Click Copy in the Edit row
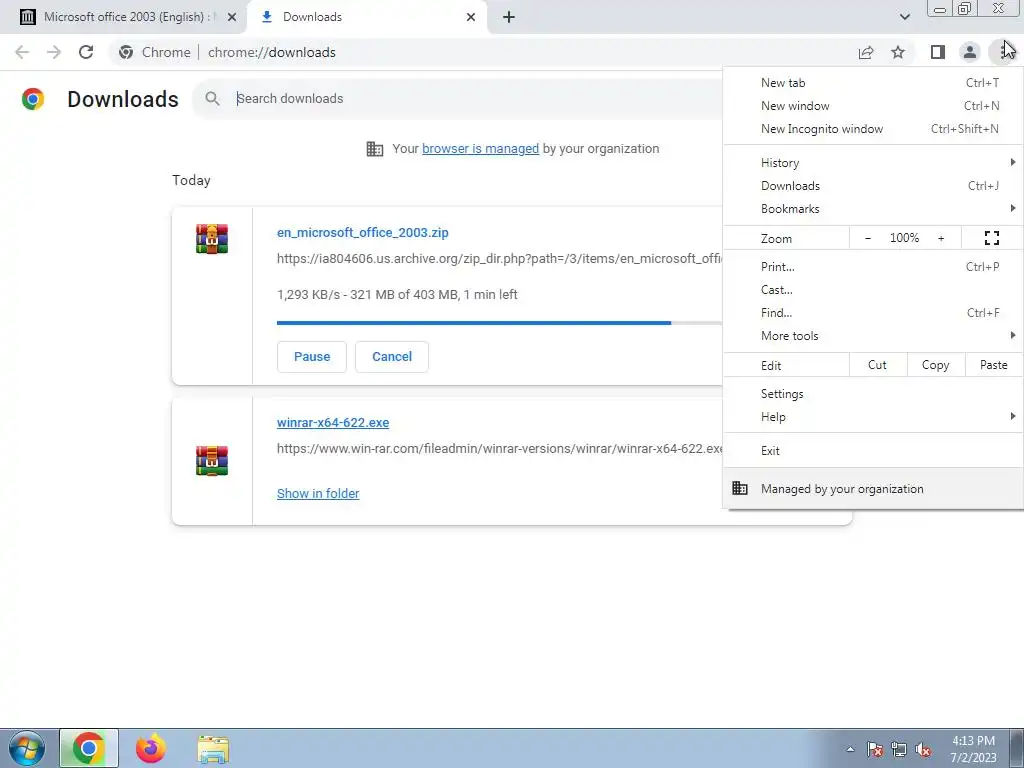Viewport: 1024px width, 768px height. pos(935,365)
